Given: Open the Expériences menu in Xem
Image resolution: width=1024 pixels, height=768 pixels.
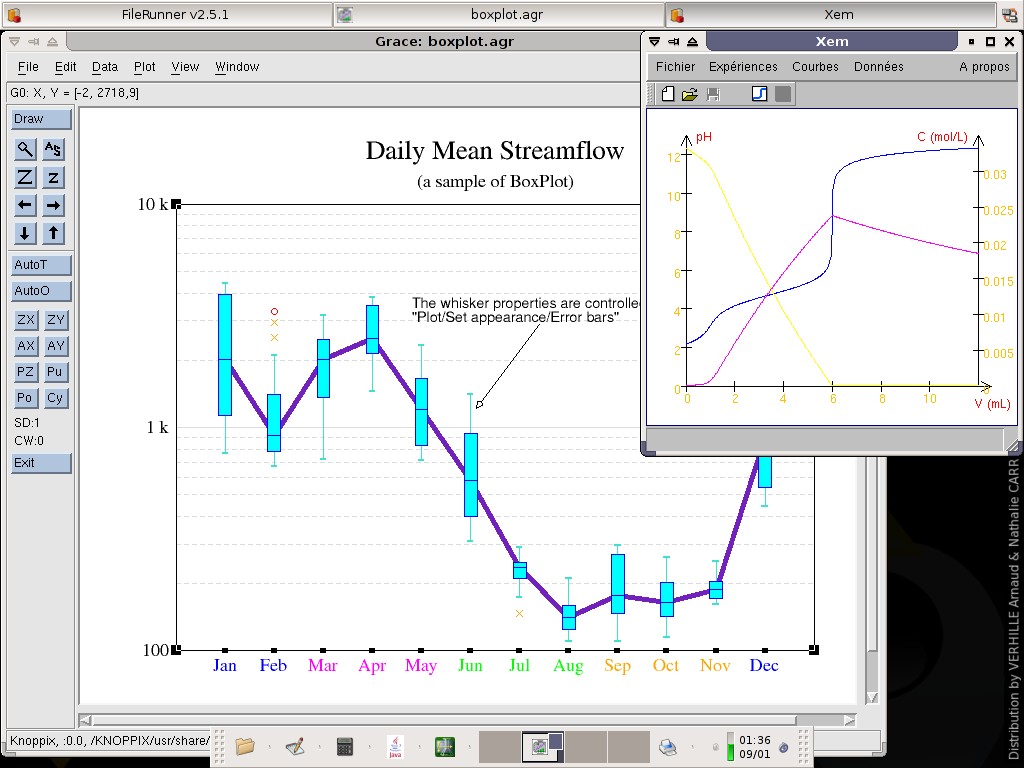Looking at the screenshot, I should 743,67.
